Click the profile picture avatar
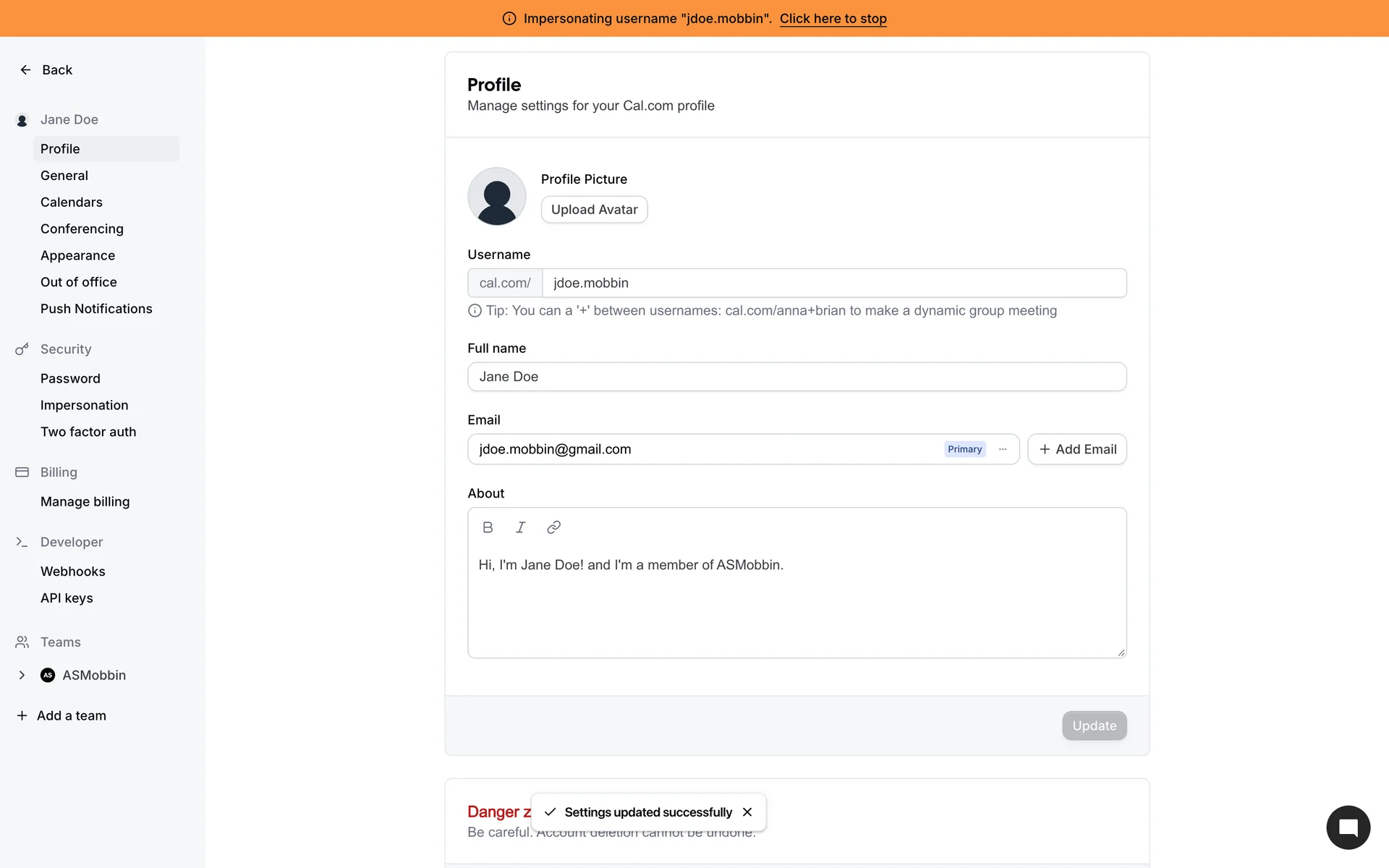Image resolution: width=1389 pixels, height=868 pixels. click(x=496, y=196)
